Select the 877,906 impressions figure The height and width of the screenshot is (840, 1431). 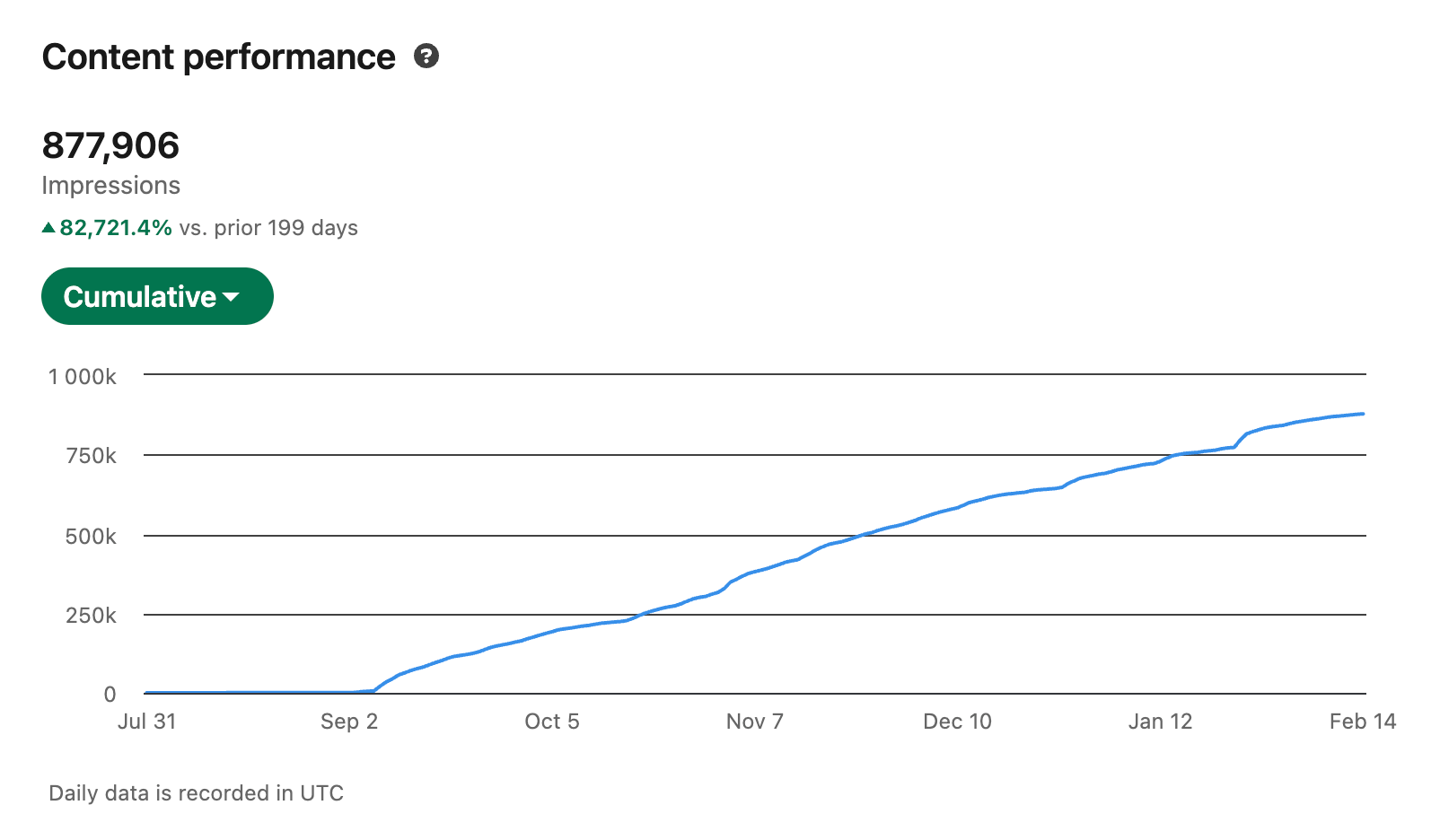click(x=110, y=145)
